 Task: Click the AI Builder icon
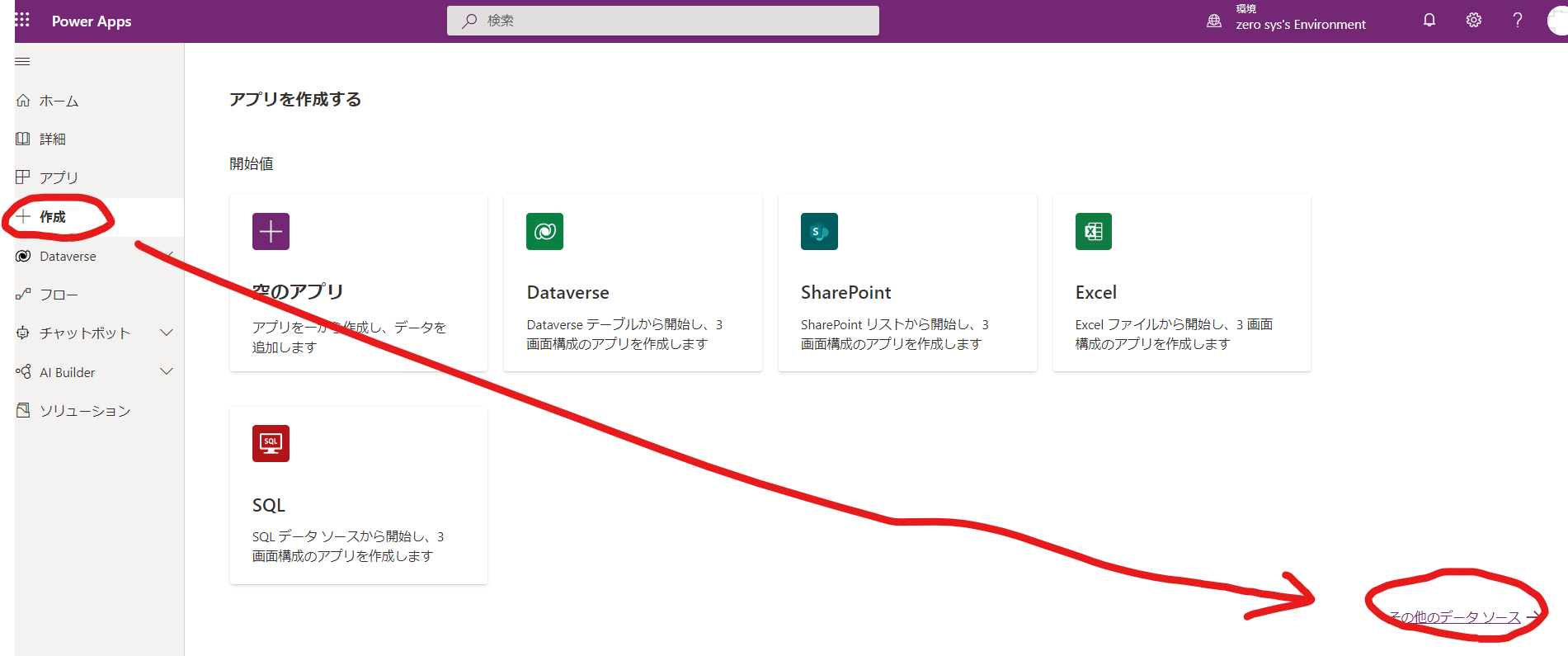pos(23,371)
